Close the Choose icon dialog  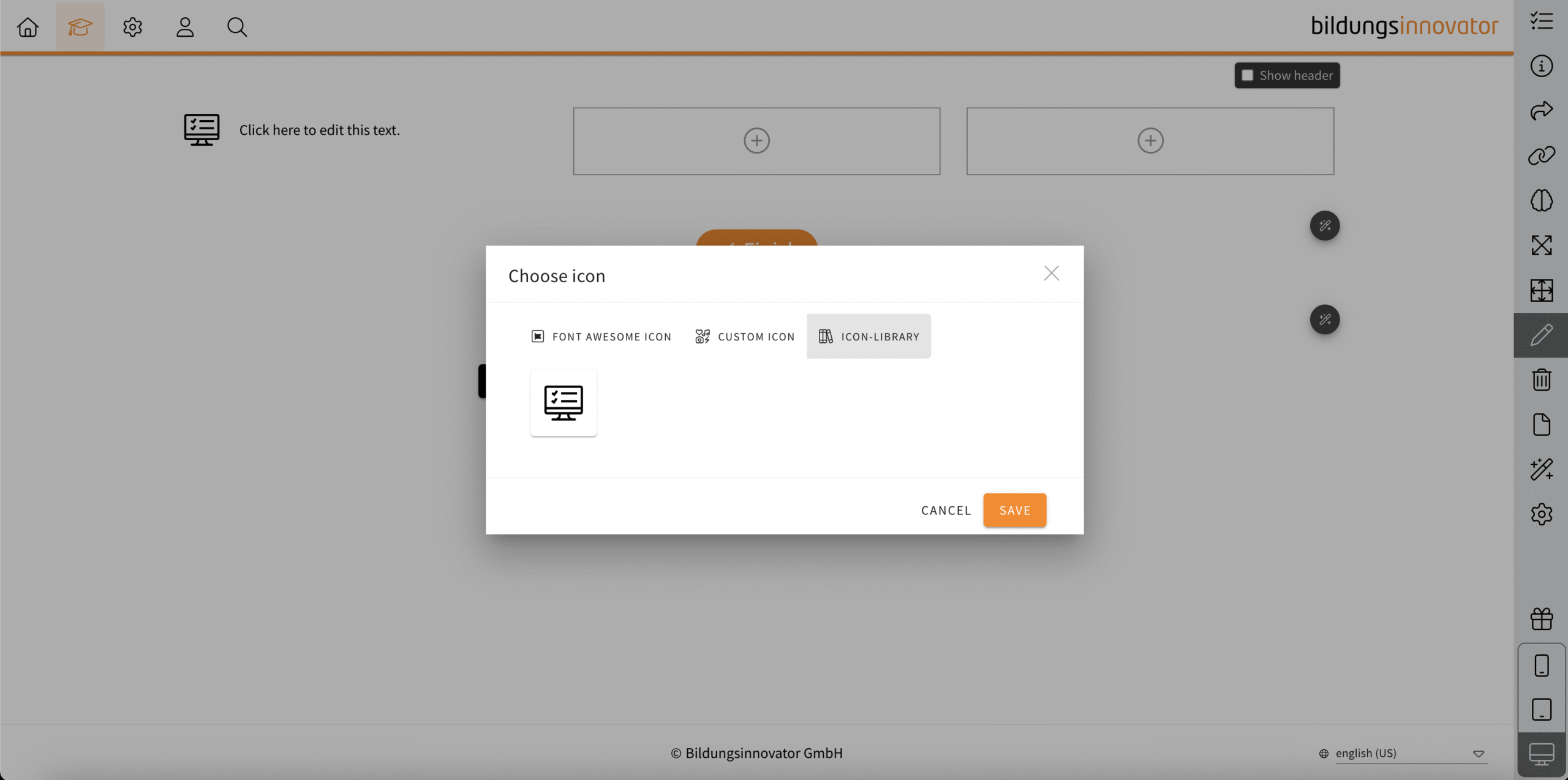(1051, 273)
